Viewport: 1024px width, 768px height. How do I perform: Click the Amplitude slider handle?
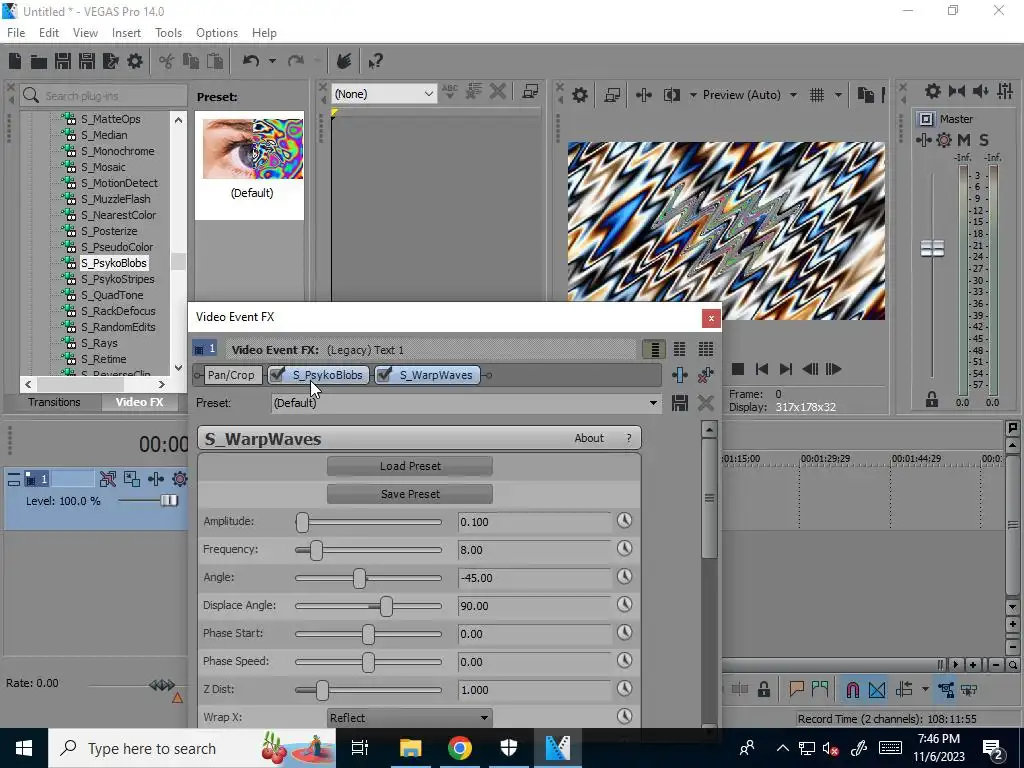click(302, 522)
